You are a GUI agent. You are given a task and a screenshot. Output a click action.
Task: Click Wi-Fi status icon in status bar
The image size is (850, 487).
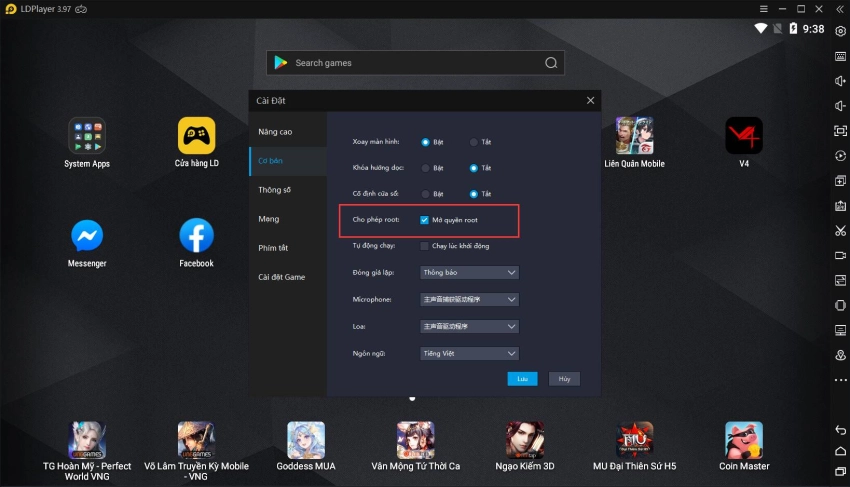(761, 28)
